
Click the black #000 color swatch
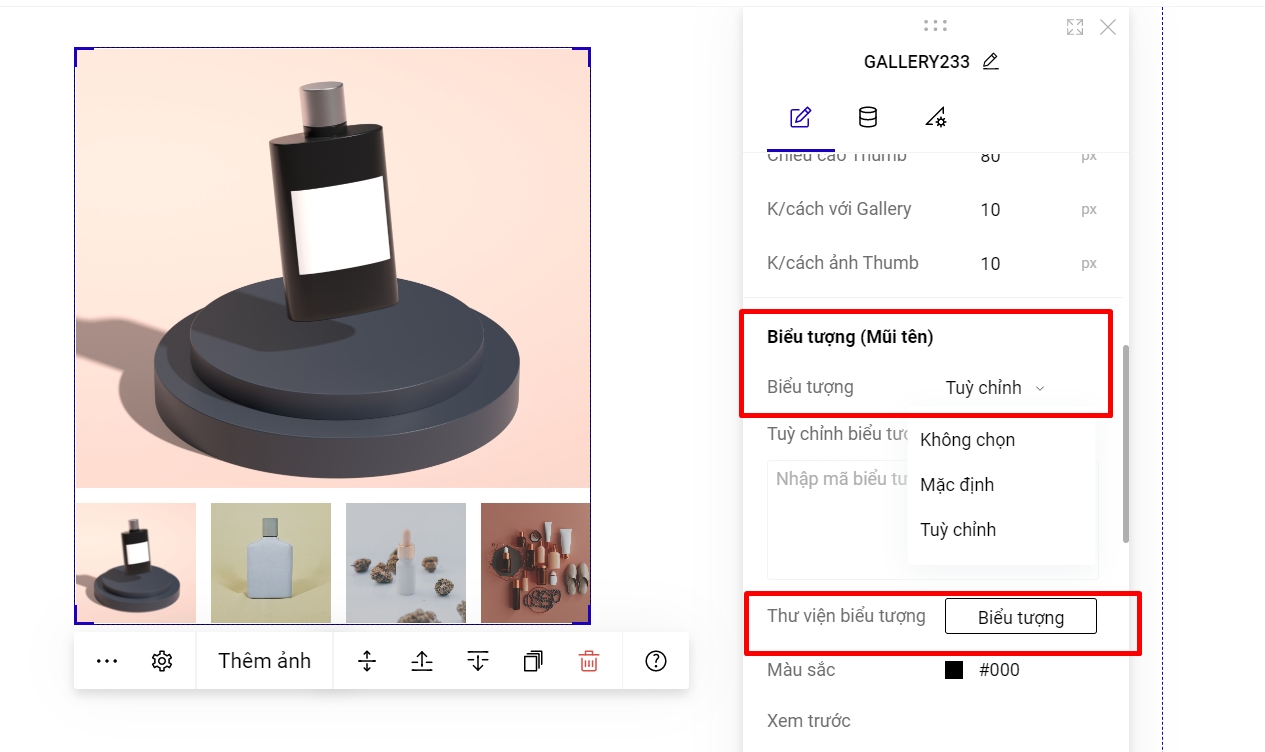pos(954,670)
